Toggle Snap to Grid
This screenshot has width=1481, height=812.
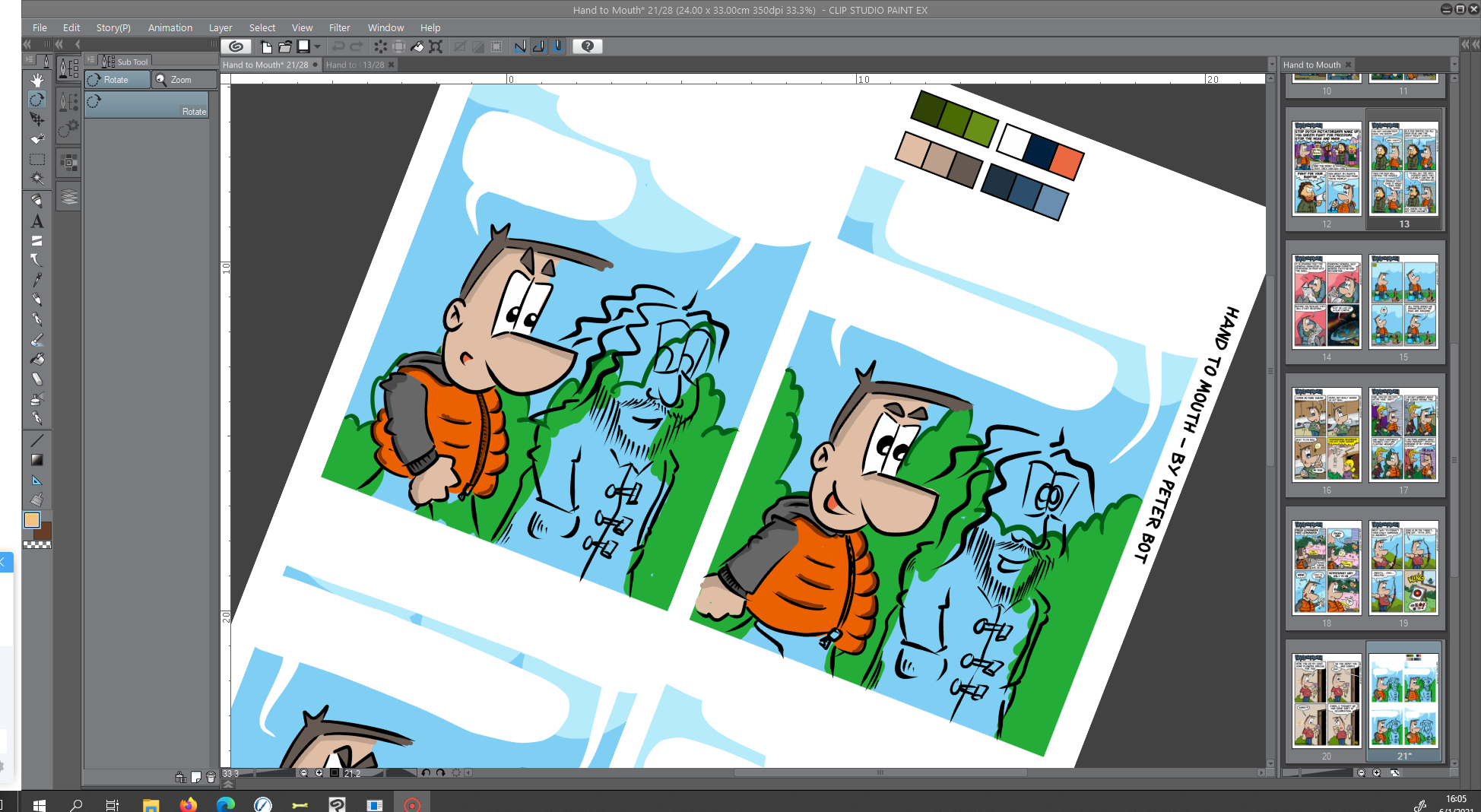(x=557, y=46)
